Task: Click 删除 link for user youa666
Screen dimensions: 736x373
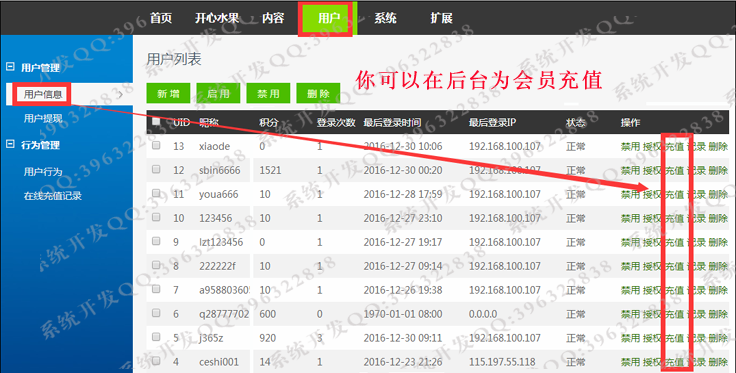Action: point(719,194)
